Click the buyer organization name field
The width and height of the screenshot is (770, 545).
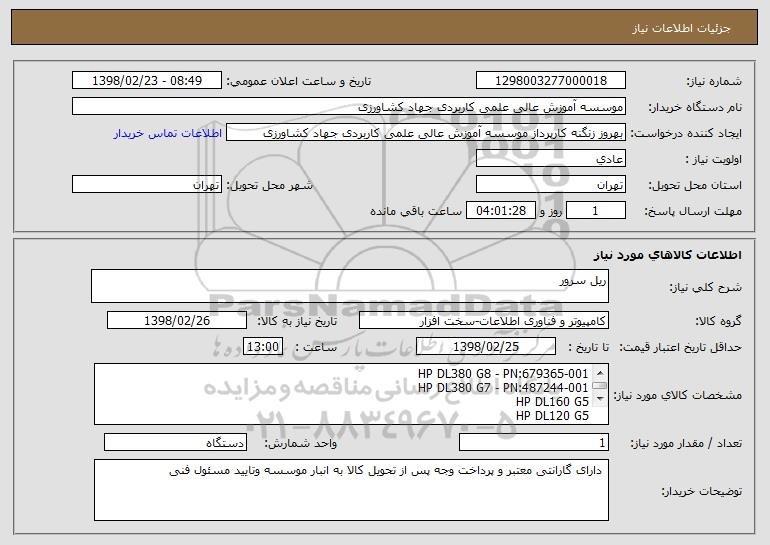pos(349,107)
